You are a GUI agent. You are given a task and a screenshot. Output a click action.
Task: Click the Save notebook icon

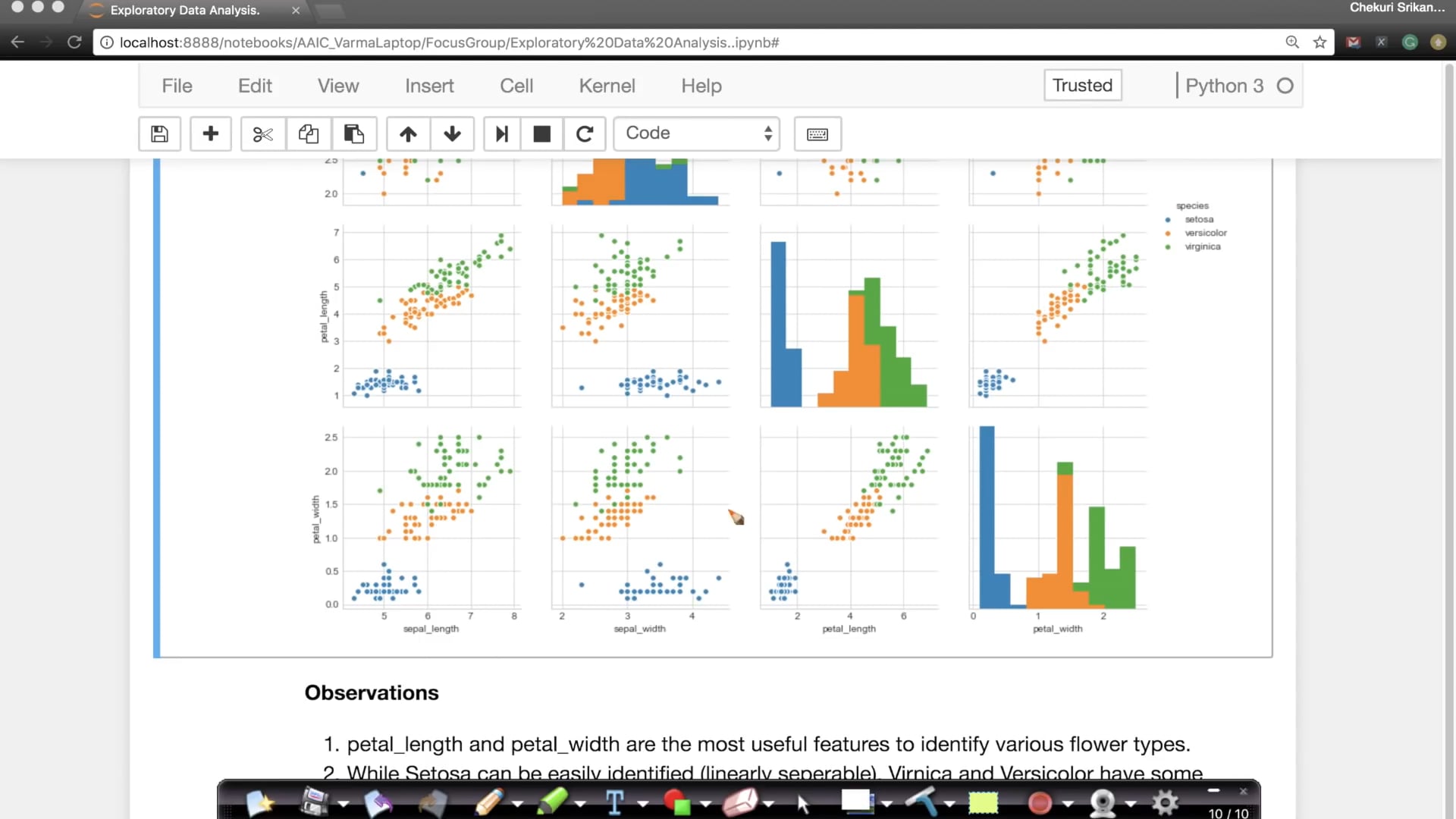click(159, 133)
